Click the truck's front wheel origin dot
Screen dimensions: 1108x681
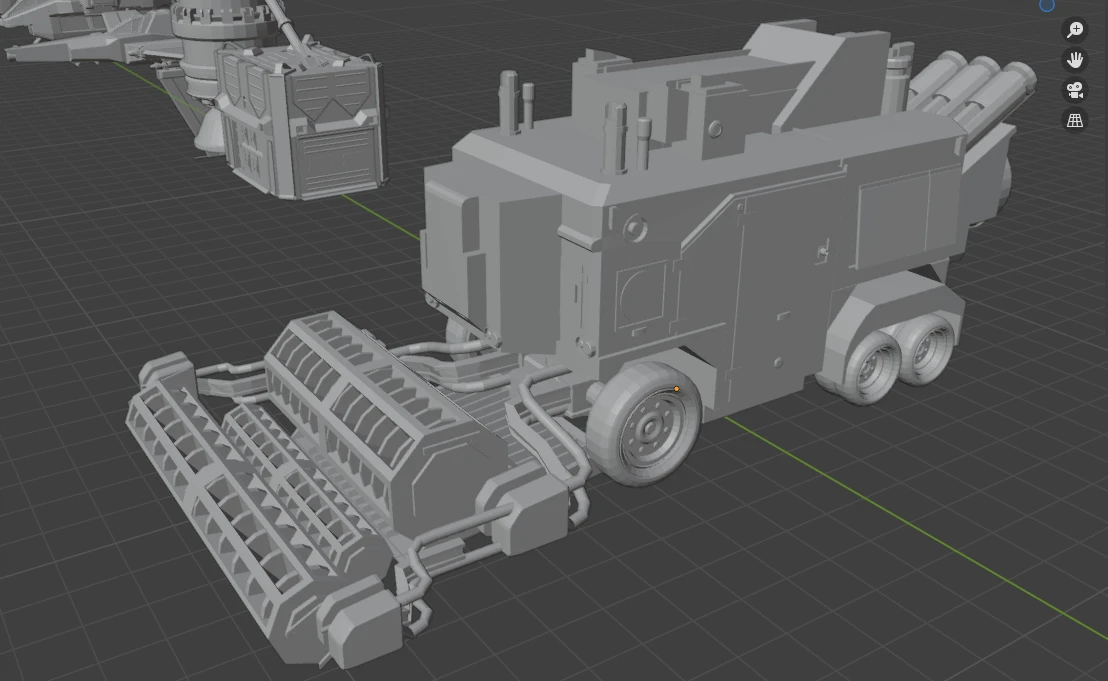676,389
